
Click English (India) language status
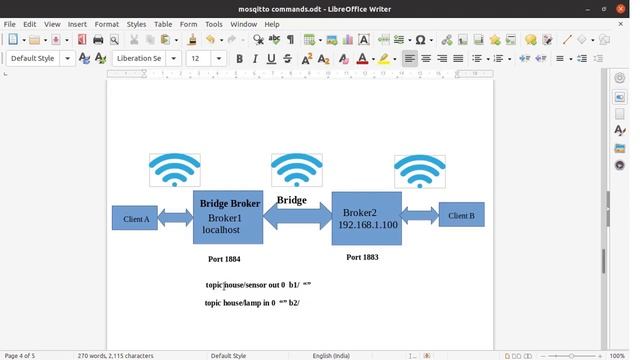pyautogui.click(x=331, y=356)
